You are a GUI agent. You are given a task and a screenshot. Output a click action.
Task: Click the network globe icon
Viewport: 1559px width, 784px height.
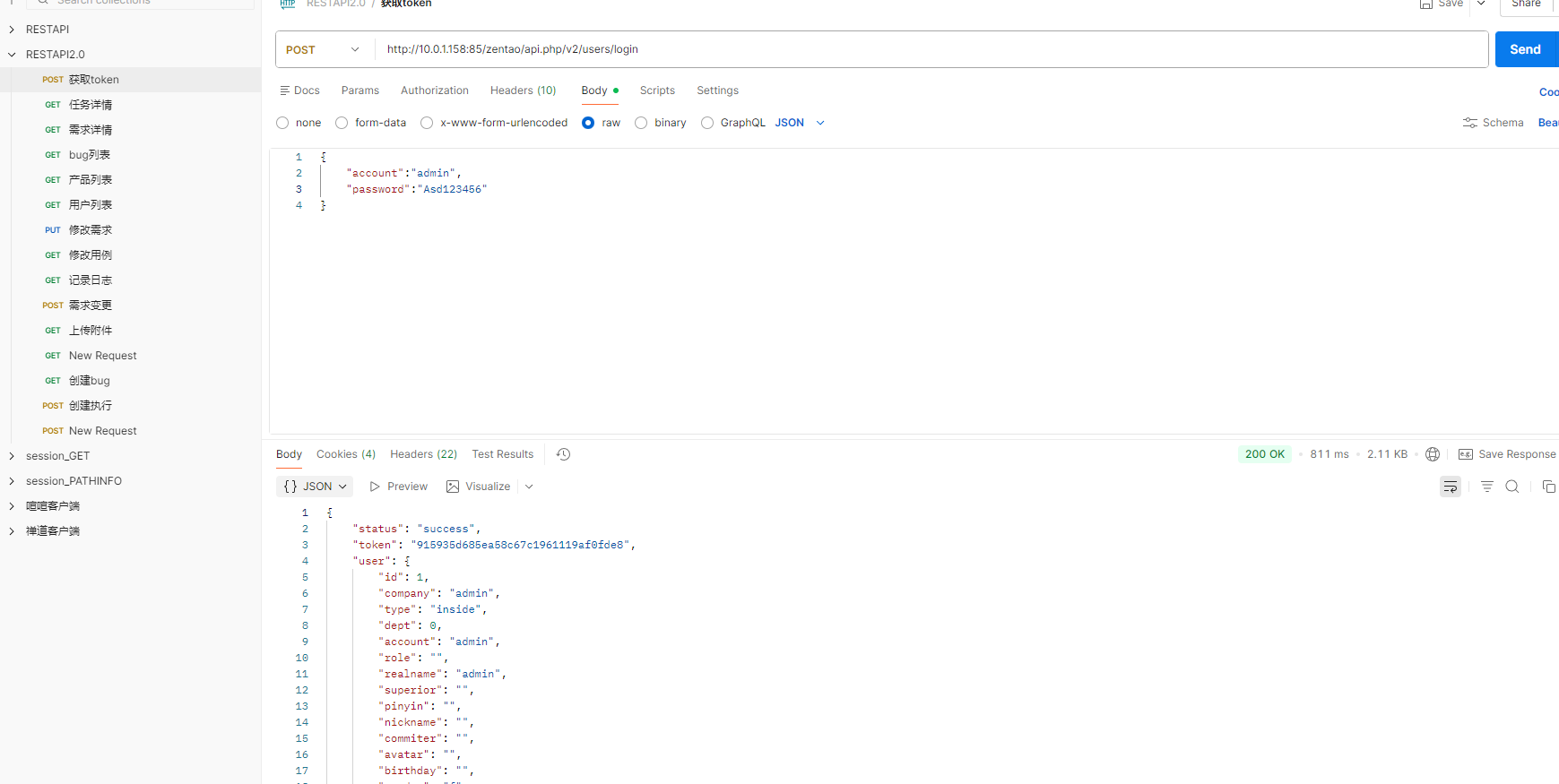(x=1433, y=454)
